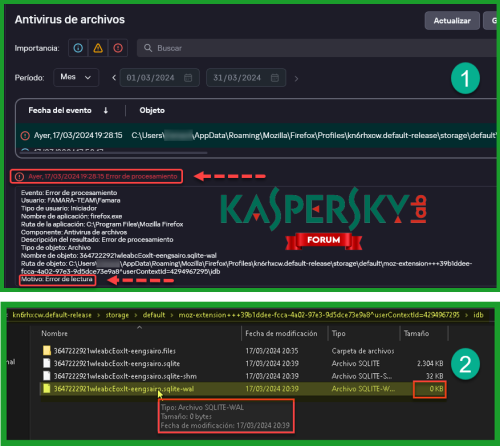This screenshot has width=500, height=446.
Task: Click file icon of eengsairo.sqlite-shm
Action: coord(47,376)
